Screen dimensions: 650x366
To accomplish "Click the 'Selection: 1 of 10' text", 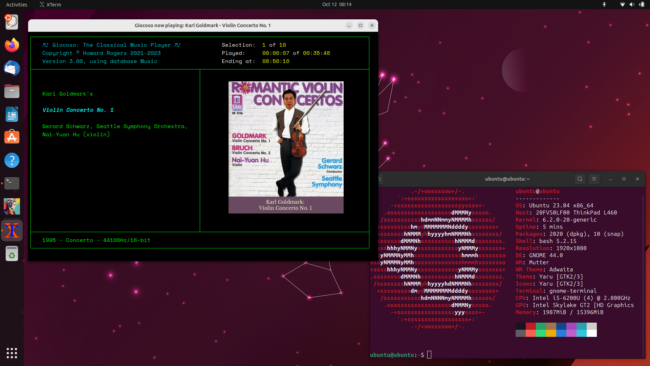I will pyautogui.click(x=254, y=45).
